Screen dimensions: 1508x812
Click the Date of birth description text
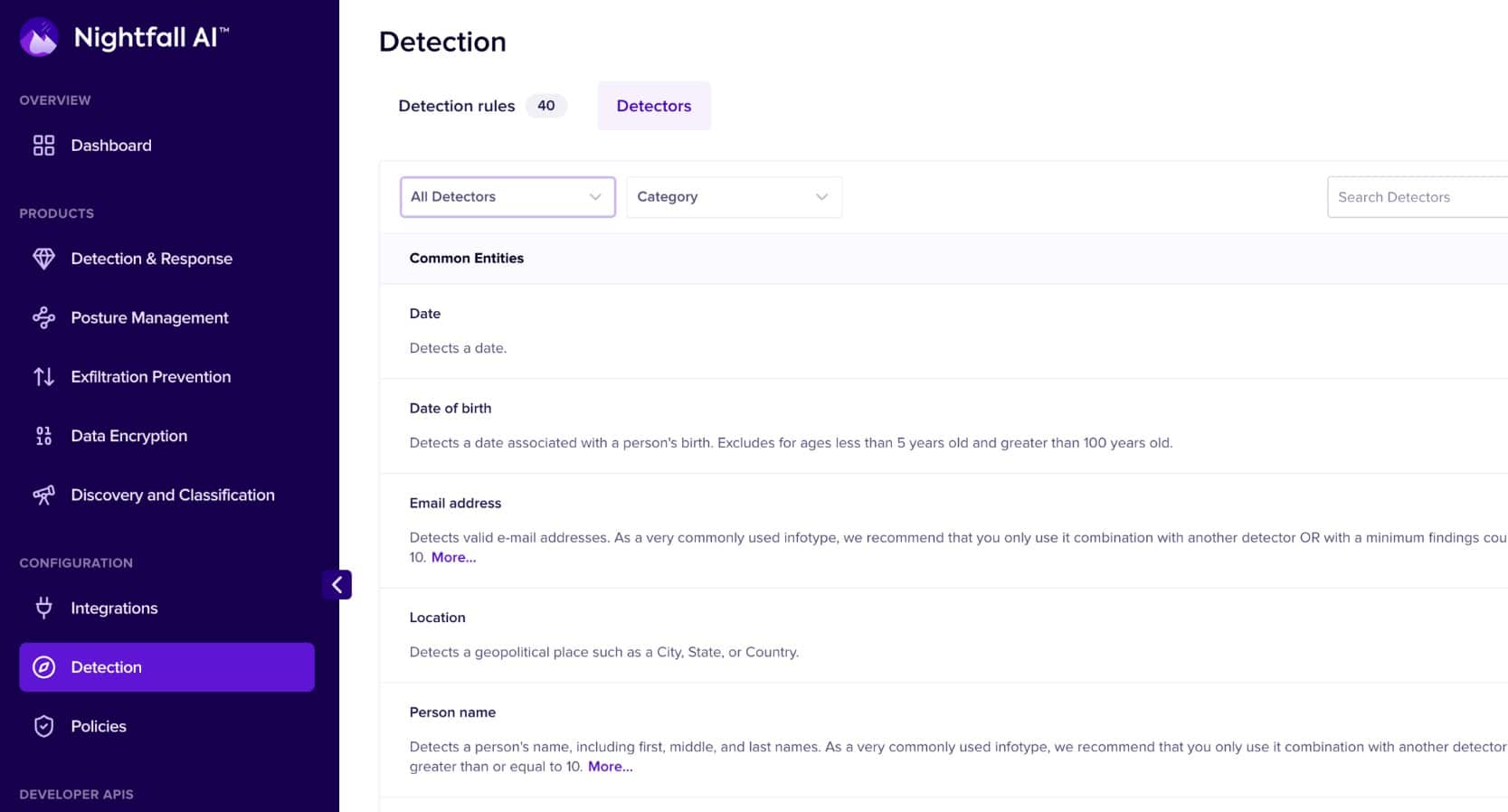791,443
